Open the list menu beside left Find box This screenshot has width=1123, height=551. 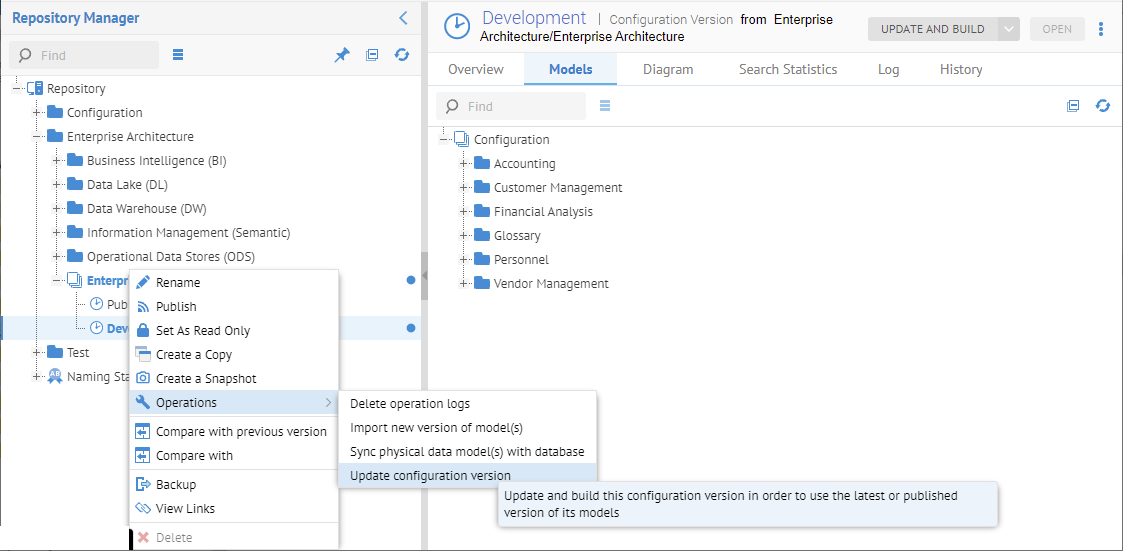pyautogui.click(x=178, y=55)
